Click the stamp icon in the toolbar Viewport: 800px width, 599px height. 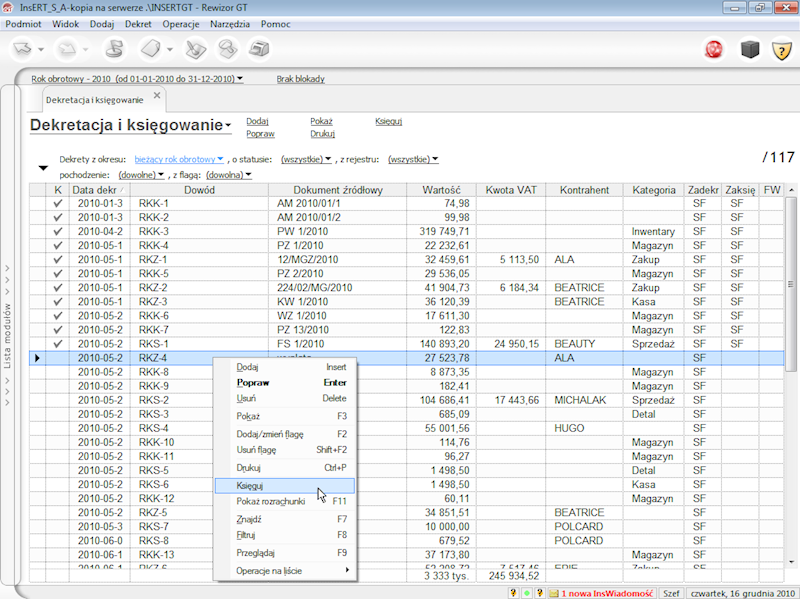click(228, 47)
